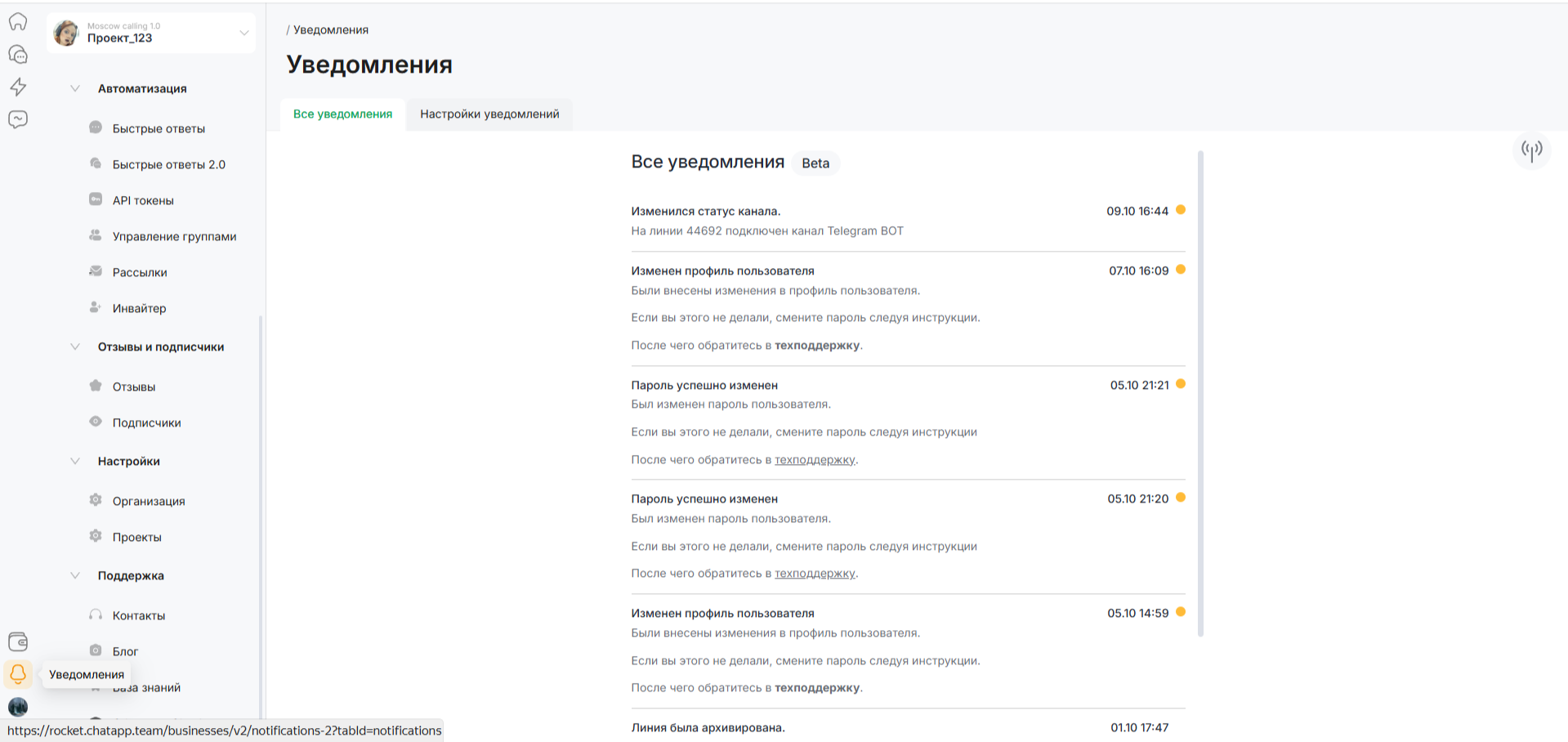Click техподдержку link in 05.10 21:21 notification
This screenshot has height=742, width=1568.
pyautogui.click(x=815, y=459)
